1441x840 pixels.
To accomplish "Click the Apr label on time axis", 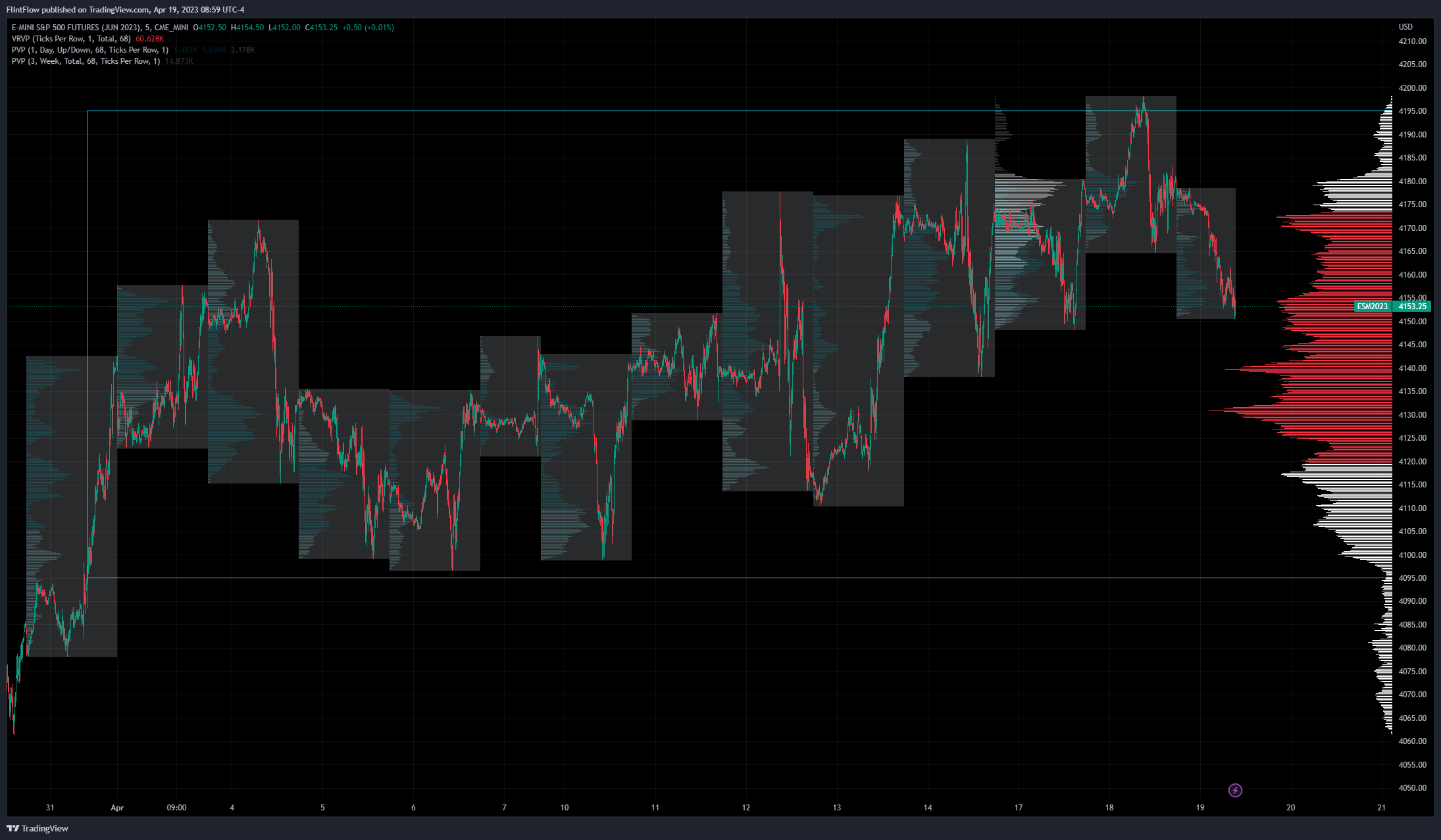I will (x=117, y=808).
